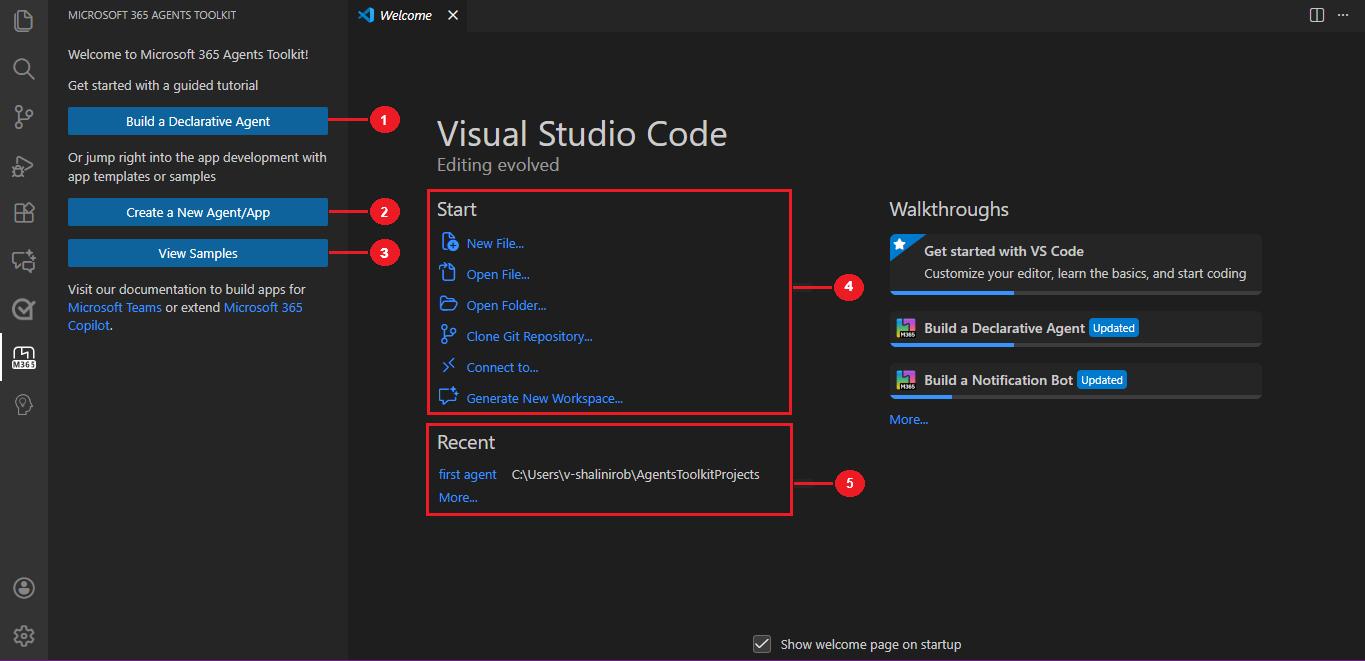Split the editor using top-right icon
This screenshot has width=1365, height=661.
tap(1317, 15)
